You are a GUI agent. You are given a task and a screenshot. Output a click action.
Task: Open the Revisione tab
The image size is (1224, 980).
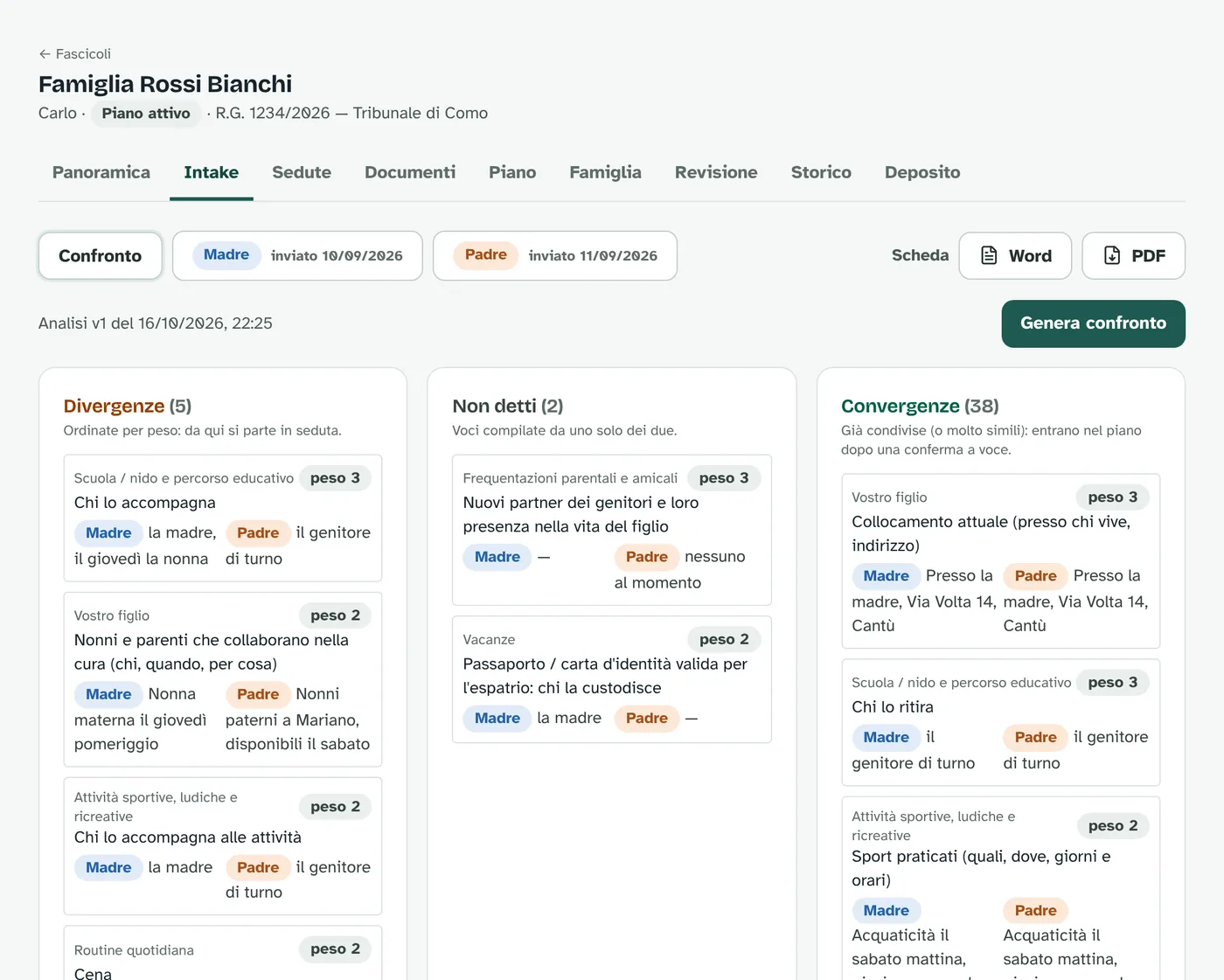coord(716,172)
